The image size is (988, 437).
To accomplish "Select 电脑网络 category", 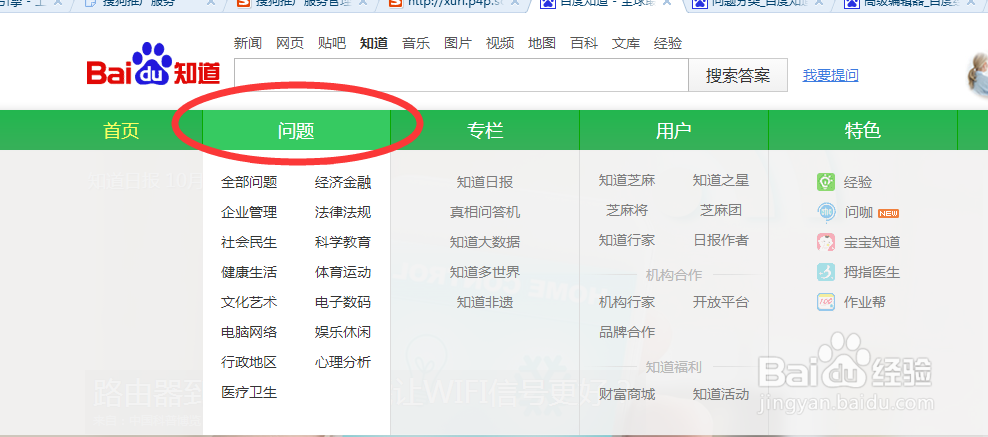I will [249, 332].
